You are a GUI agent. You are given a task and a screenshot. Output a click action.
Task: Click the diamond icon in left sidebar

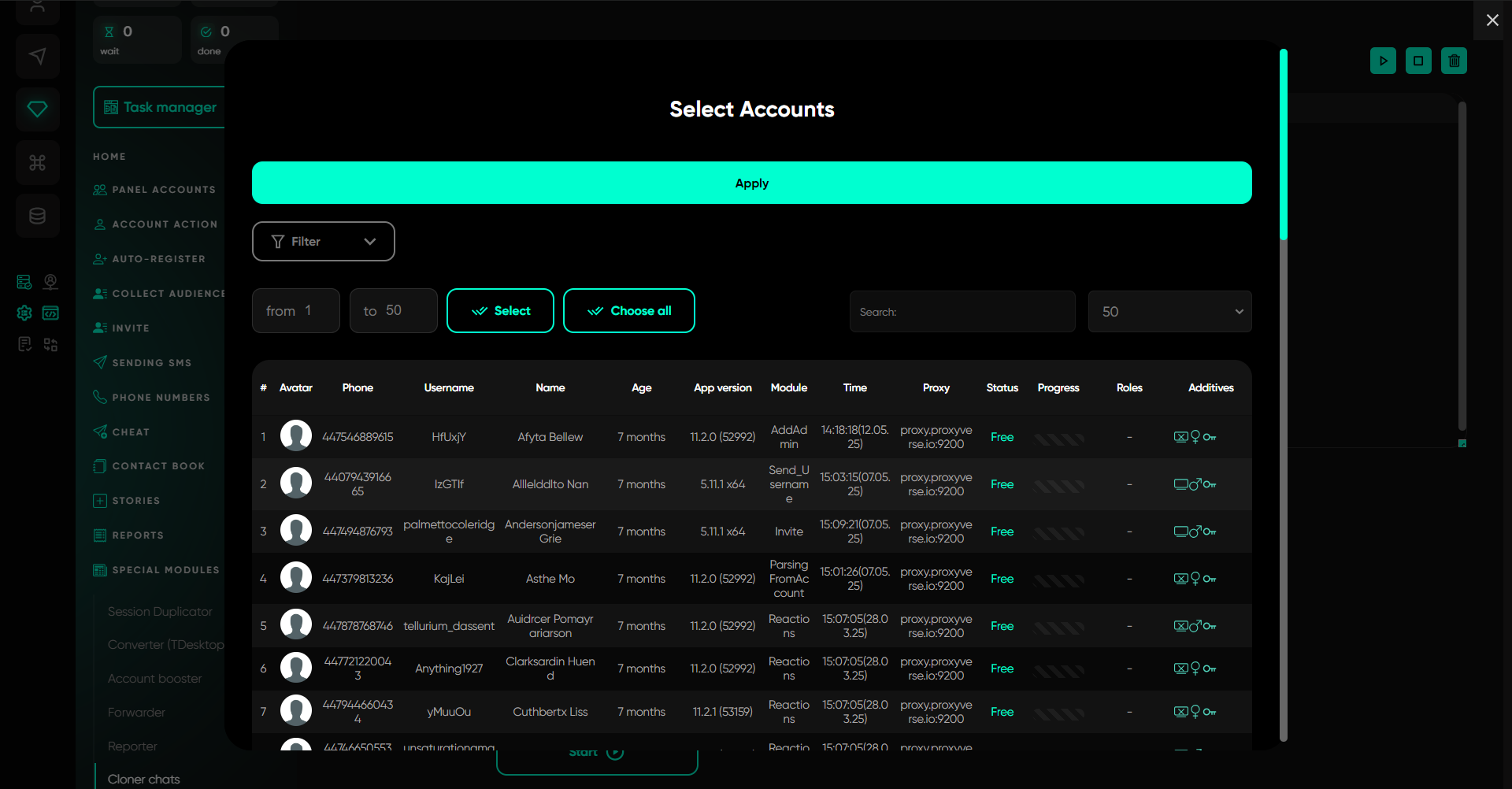(37, 109)
